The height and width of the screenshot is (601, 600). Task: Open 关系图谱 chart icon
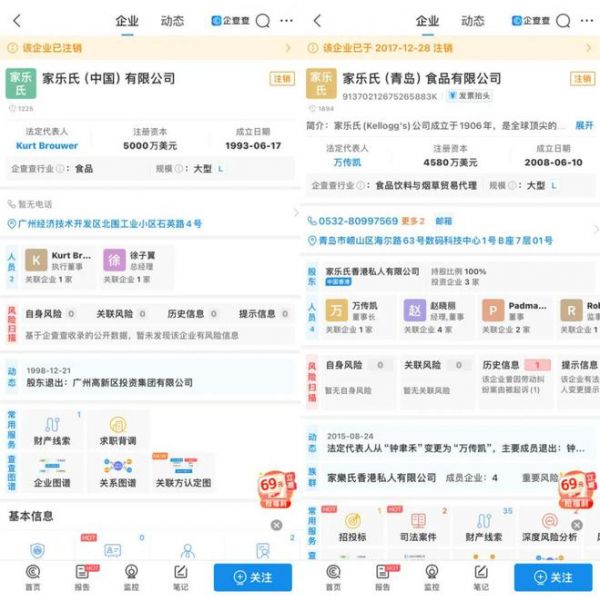118,473
